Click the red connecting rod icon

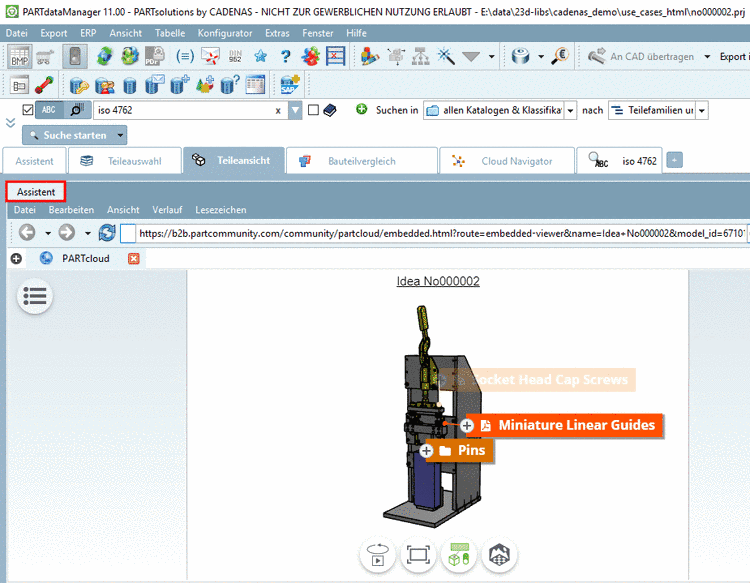(44, 85)
